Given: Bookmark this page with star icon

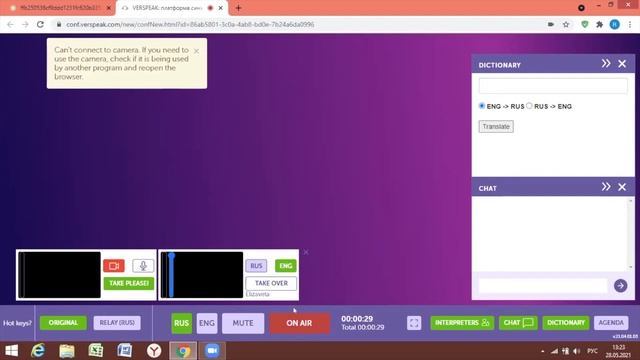Looking at the screenshot, I should [566, 24].
